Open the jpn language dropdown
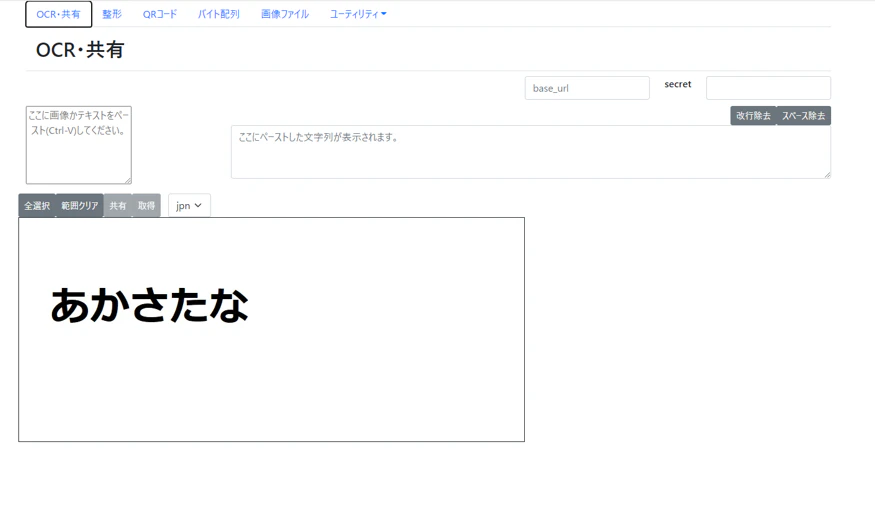The height and width of the screenshot is (508, 875). click(x=189, y=205)
